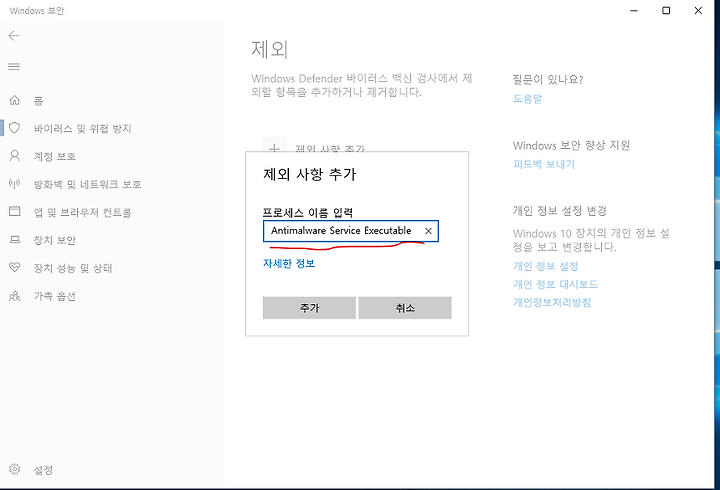
Task: Open 방화벽 및 네트워크 보호 page
Action: click(x=87, y=185)
